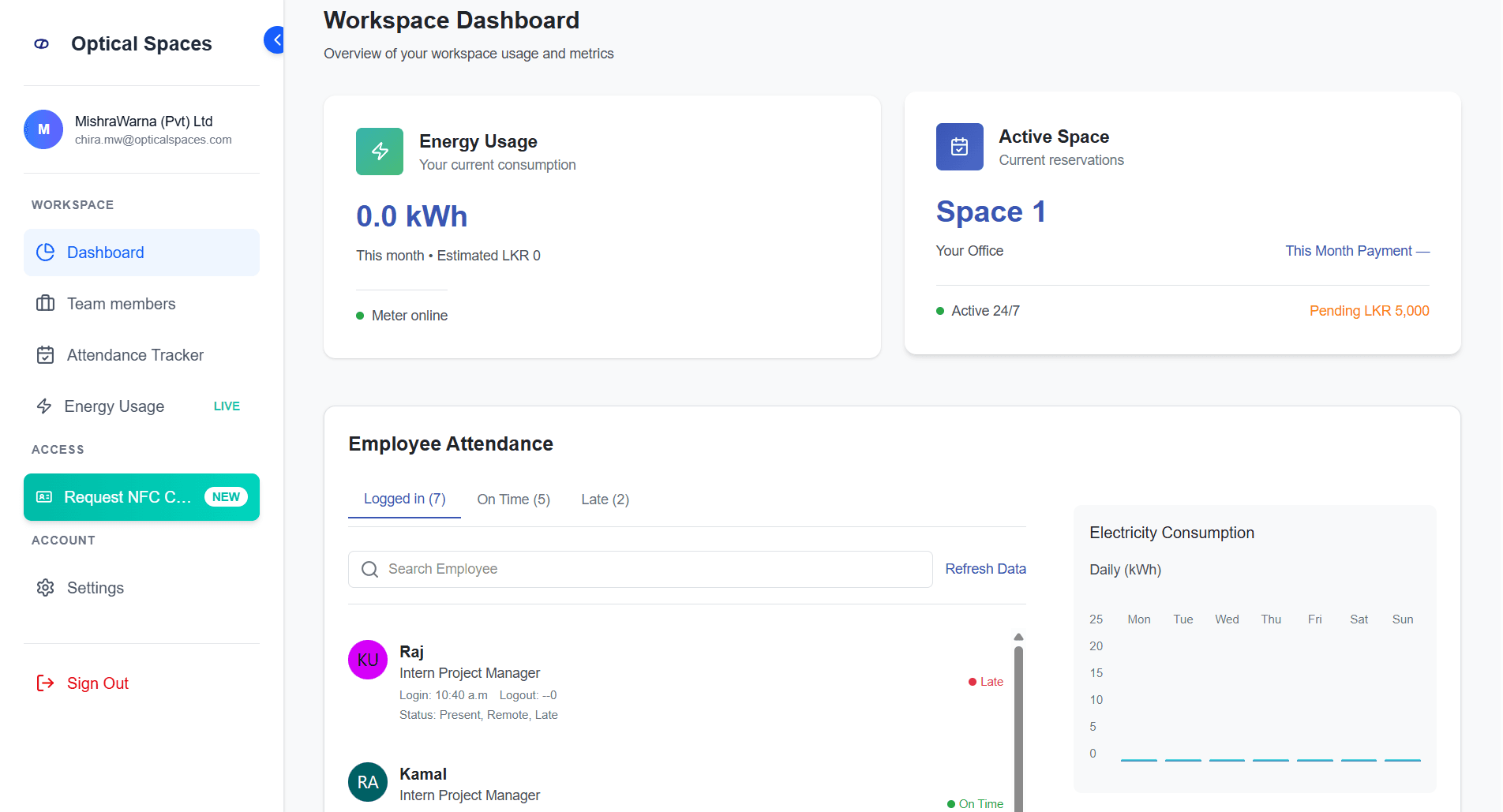Click the Attendance Tracker calendar icon

click(45, 354)
